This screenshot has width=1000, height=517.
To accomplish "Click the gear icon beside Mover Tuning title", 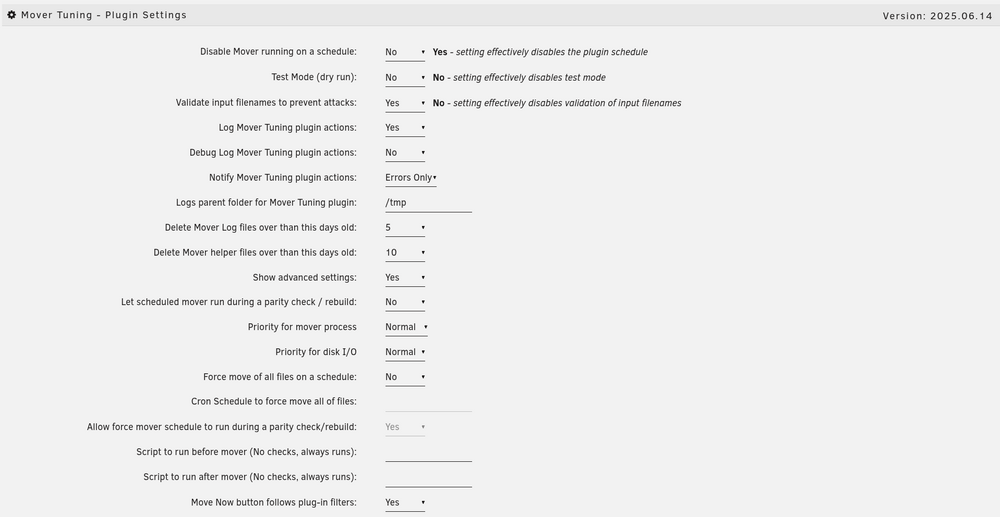I will tap(11, 15).
